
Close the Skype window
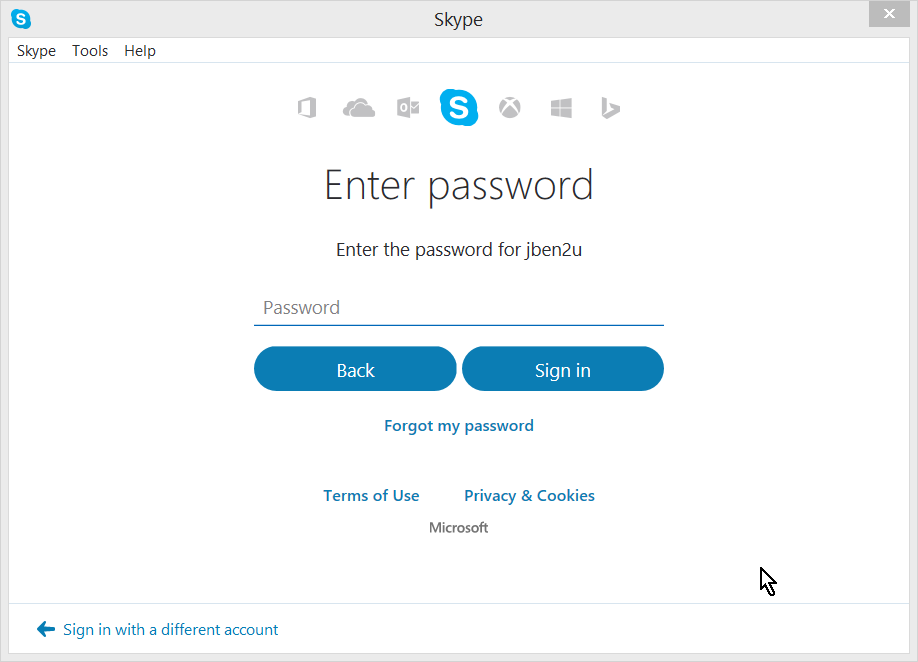[x=889, y=13]
